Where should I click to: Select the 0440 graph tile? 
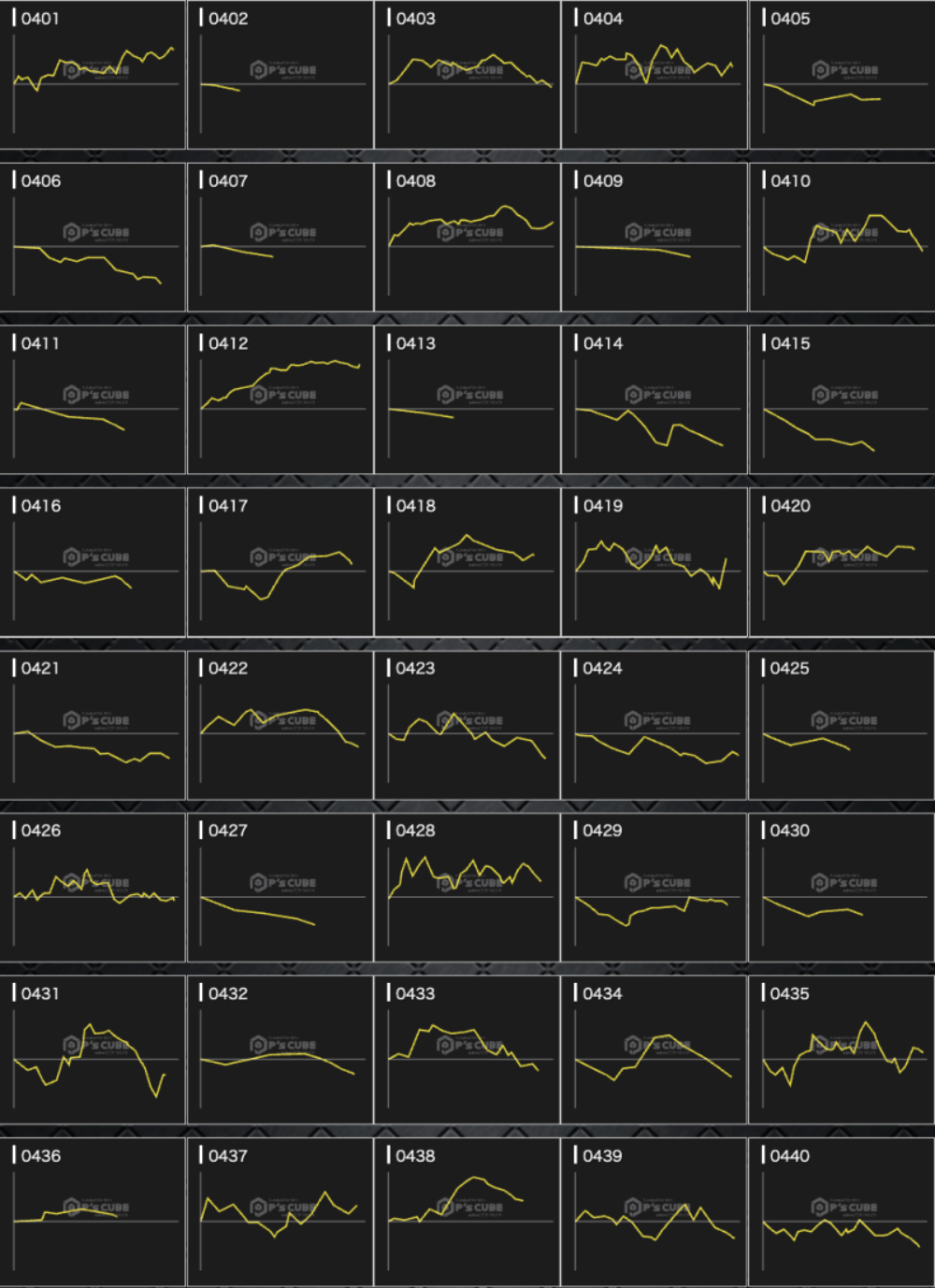click(x=841, y=1212)
